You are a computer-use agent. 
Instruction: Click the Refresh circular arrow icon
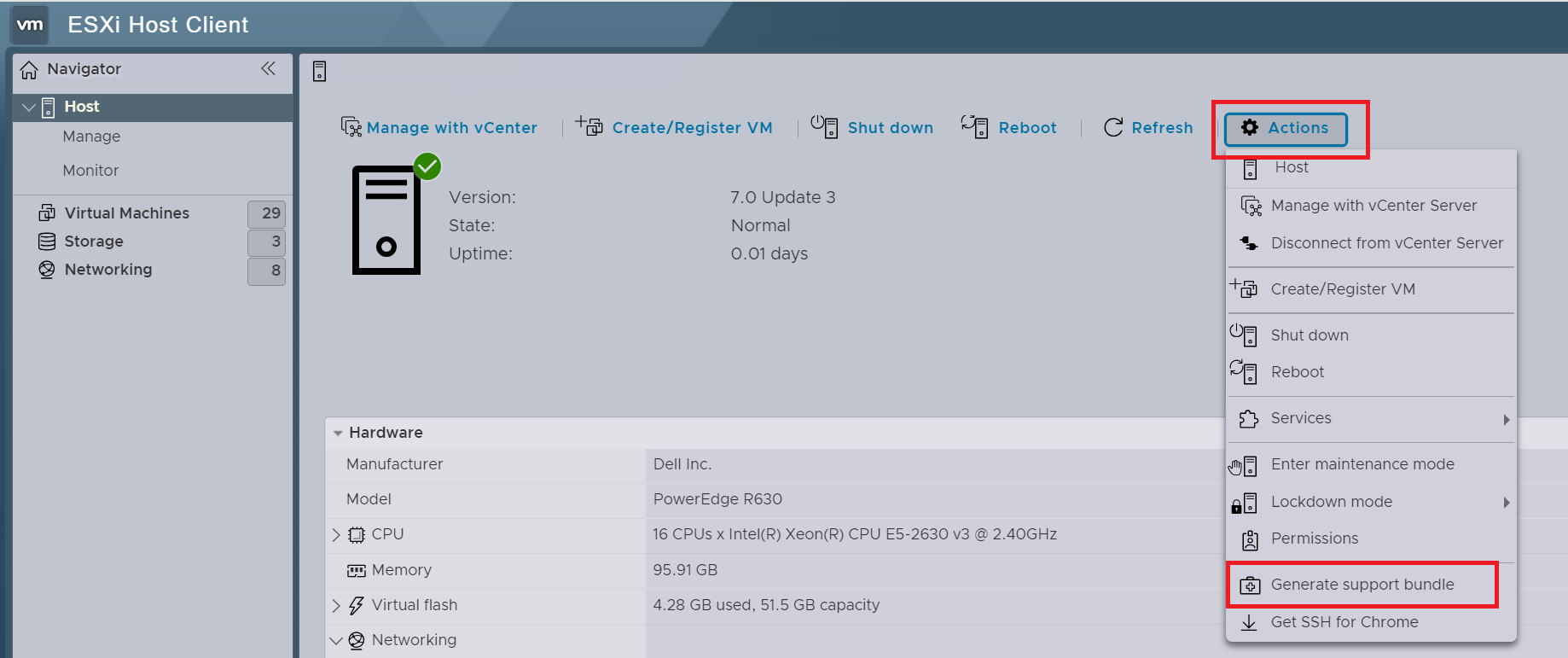click(1113, 128)
